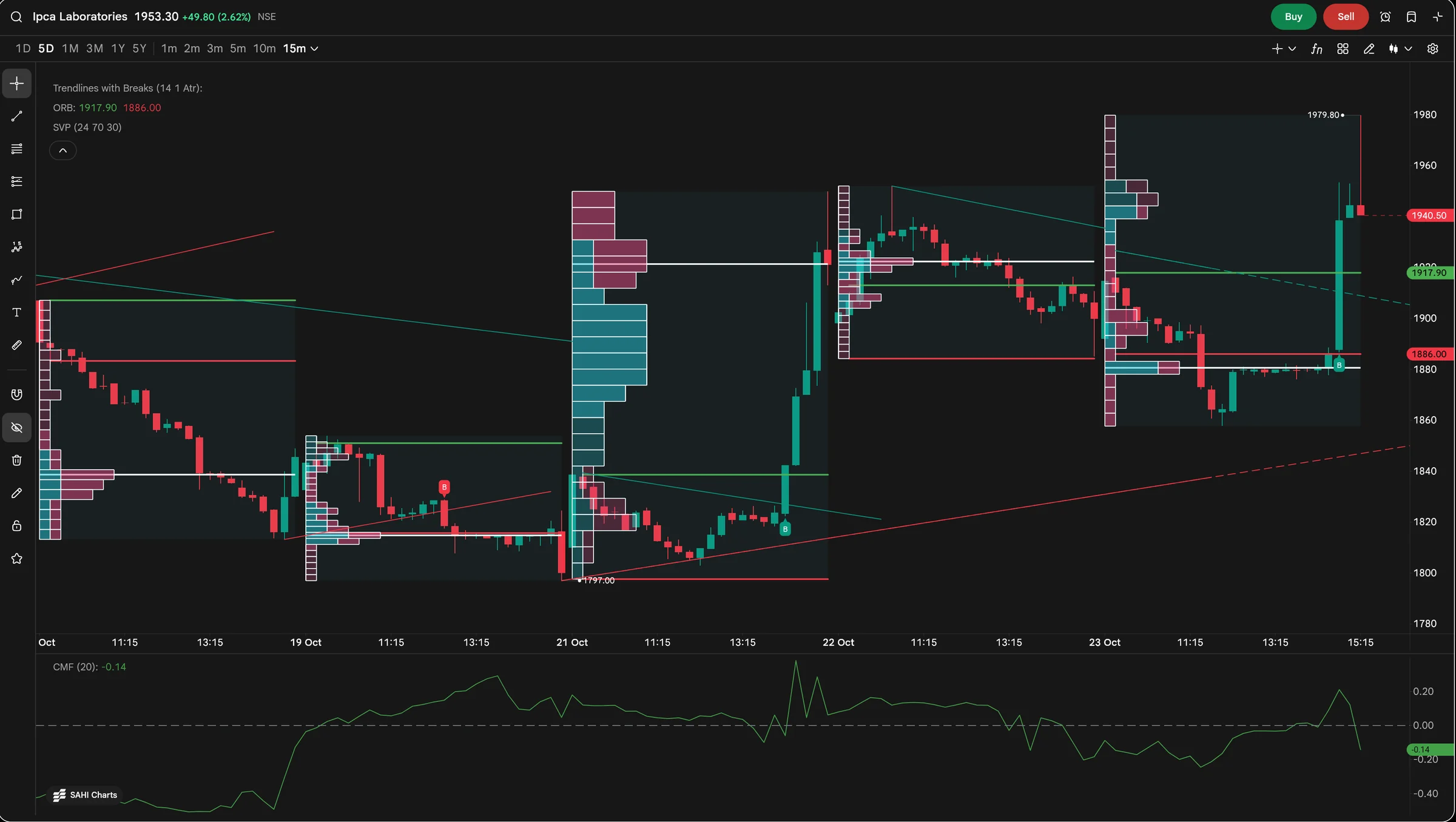1456x822 pixels.
Task: Select the rectangle shape tool
Action: pos(17,214)
